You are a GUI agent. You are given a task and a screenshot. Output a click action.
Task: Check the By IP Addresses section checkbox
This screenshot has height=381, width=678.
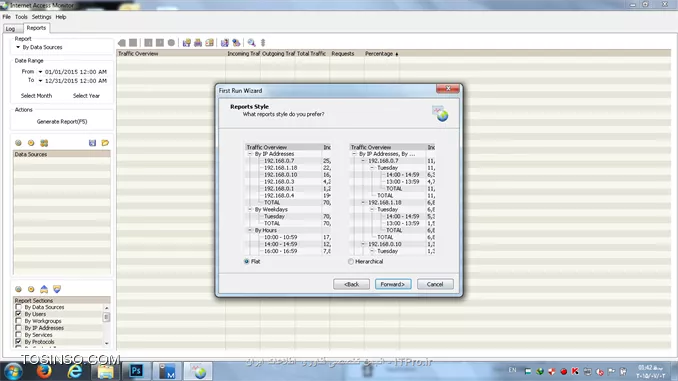[18, 328]
